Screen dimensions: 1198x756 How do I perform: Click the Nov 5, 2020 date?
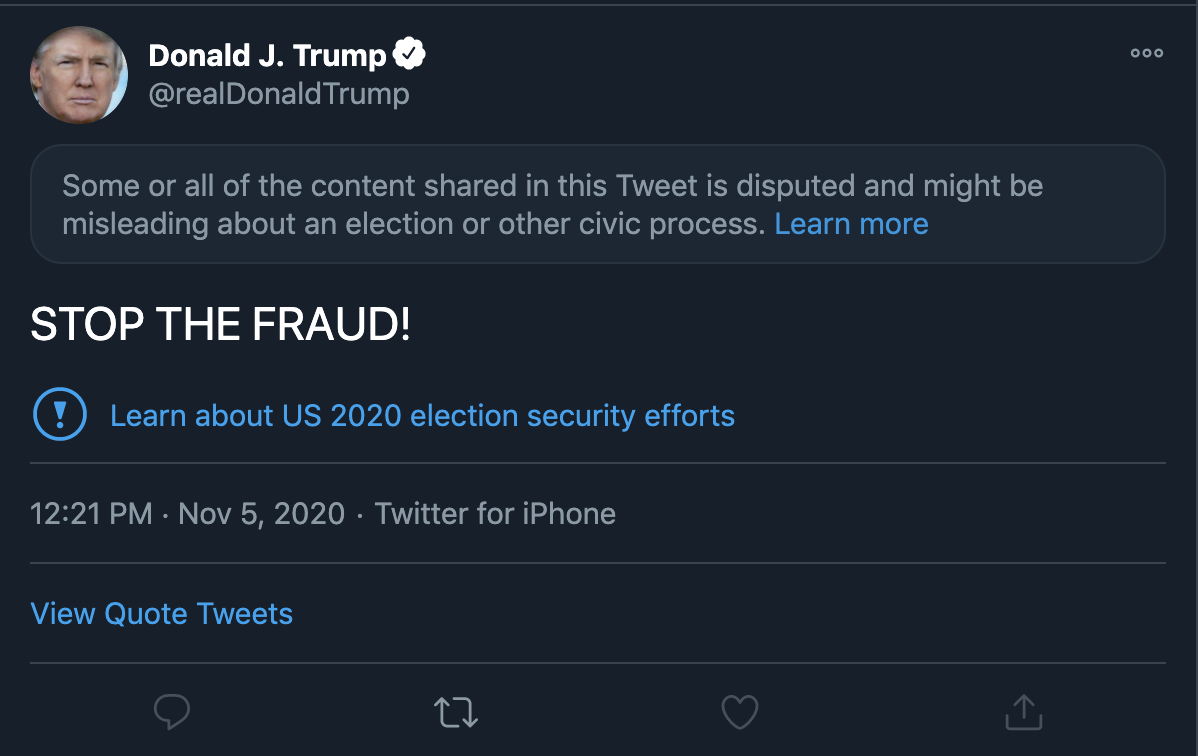tap(261, 514)
